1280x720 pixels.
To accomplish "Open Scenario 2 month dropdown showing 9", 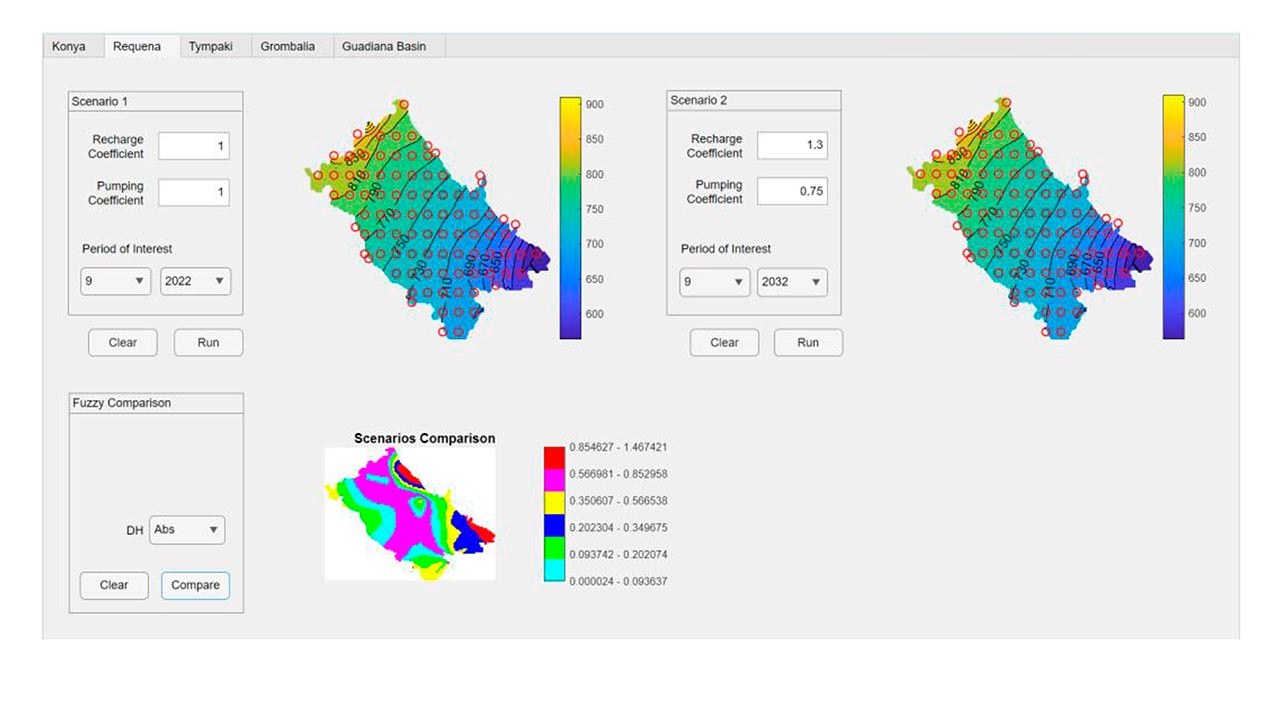I will [x=714, y=281].
